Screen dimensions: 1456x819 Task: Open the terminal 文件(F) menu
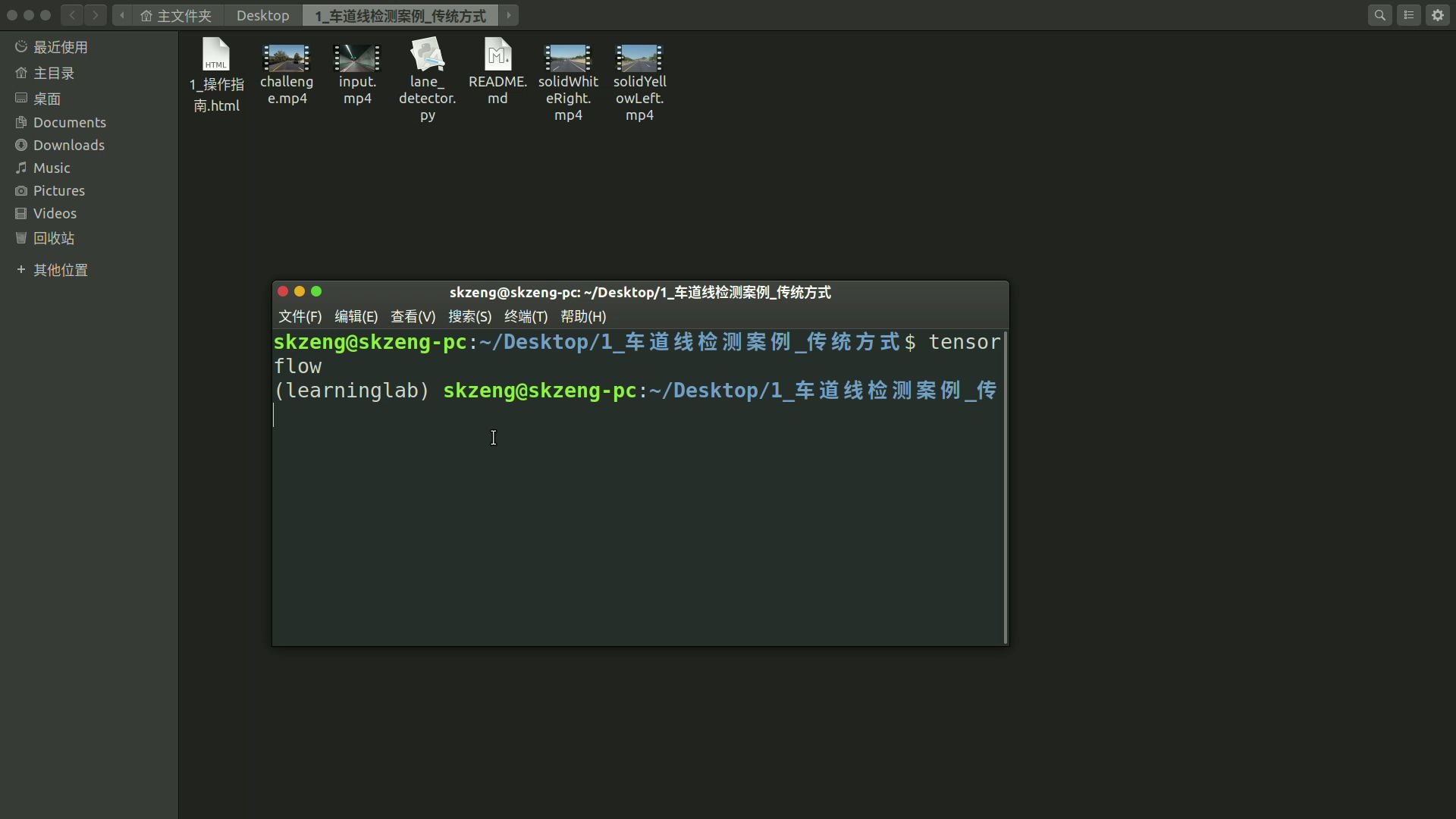click(x=300, y=317)
